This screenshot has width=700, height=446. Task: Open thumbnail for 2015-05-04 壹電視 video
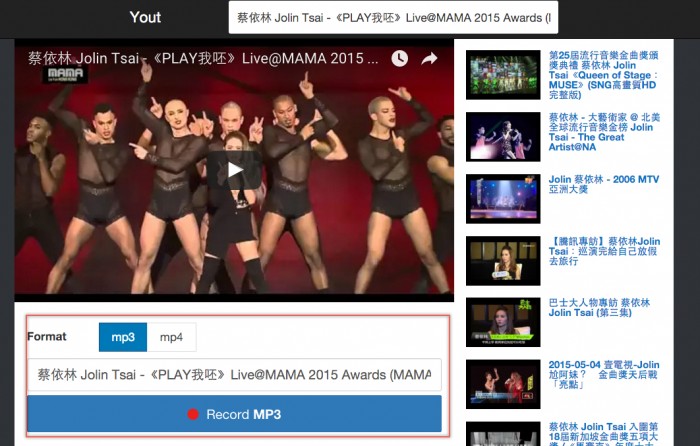tap(503, 384)
